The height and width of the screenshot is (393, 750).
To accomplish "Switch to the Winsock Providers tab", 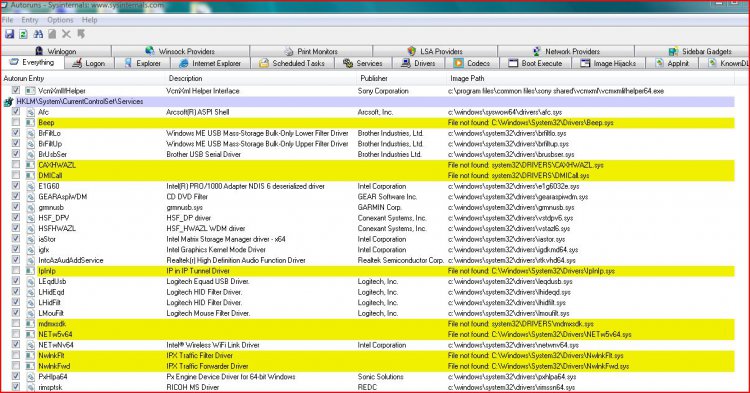I will tap(180, 51).
